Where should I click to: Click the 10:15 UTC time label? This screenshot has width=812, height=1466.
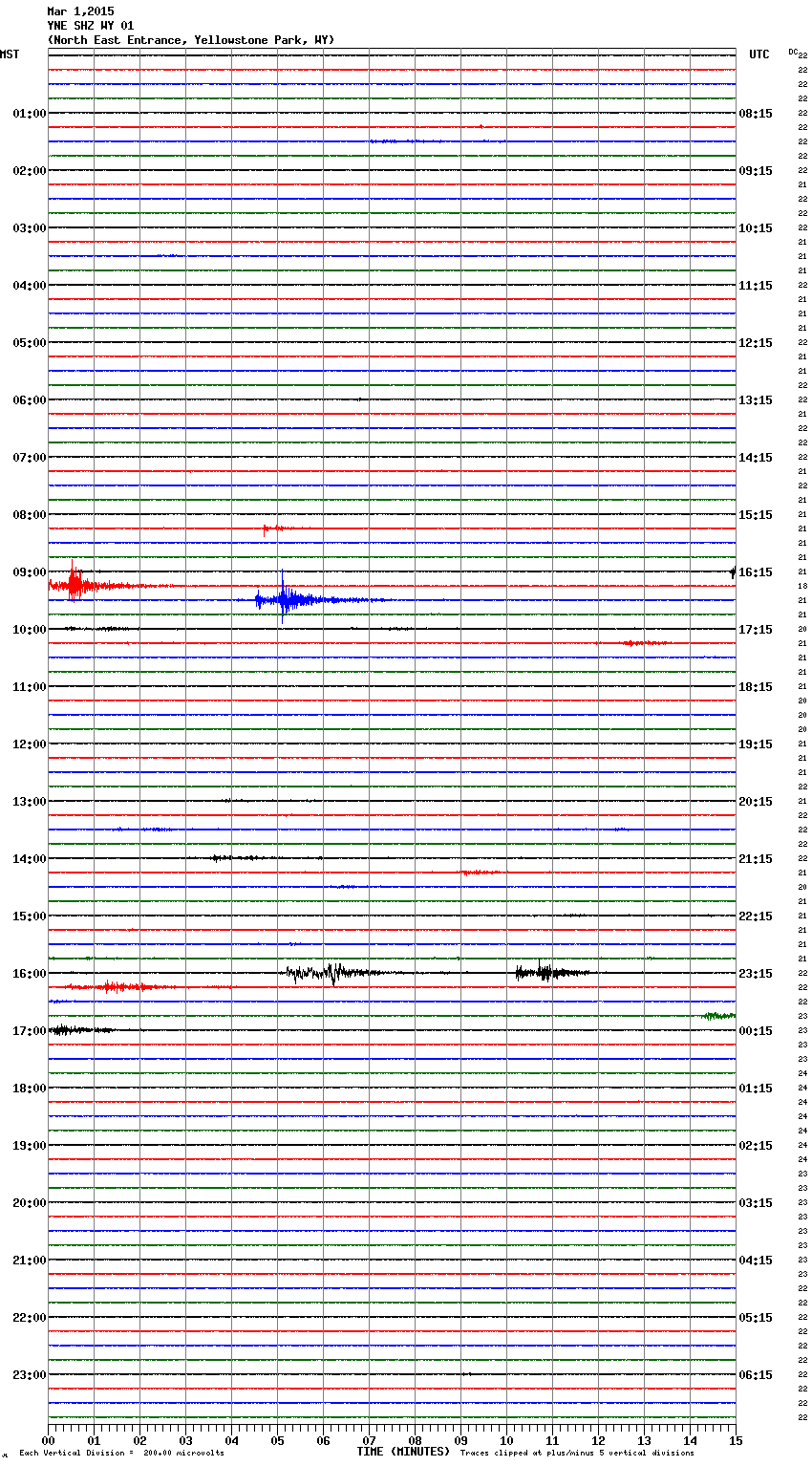[756, 228]
